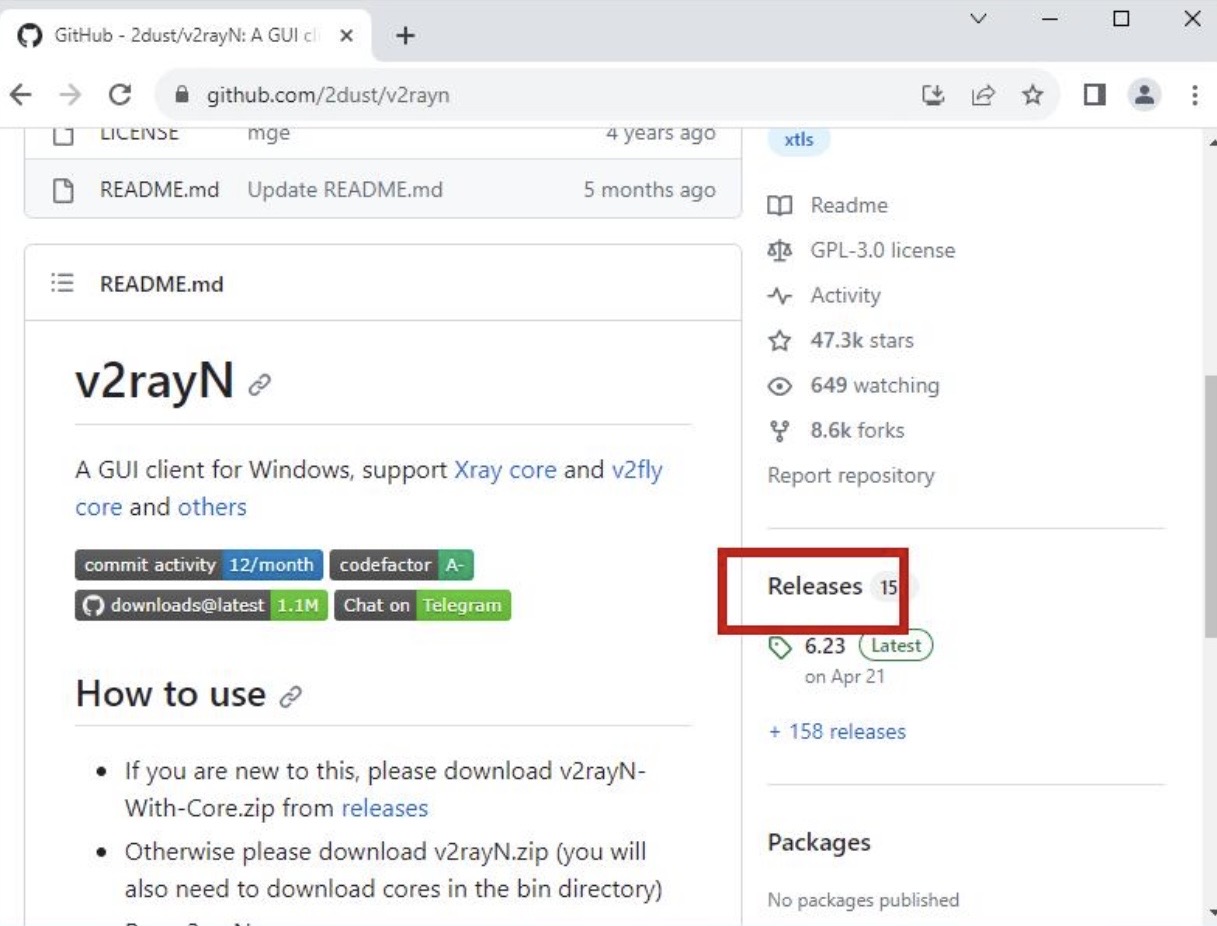Viewport: 1217px width, 926px height.
Task: Open the Activity link
Action: pyautogui.click(x=845, y=295)
